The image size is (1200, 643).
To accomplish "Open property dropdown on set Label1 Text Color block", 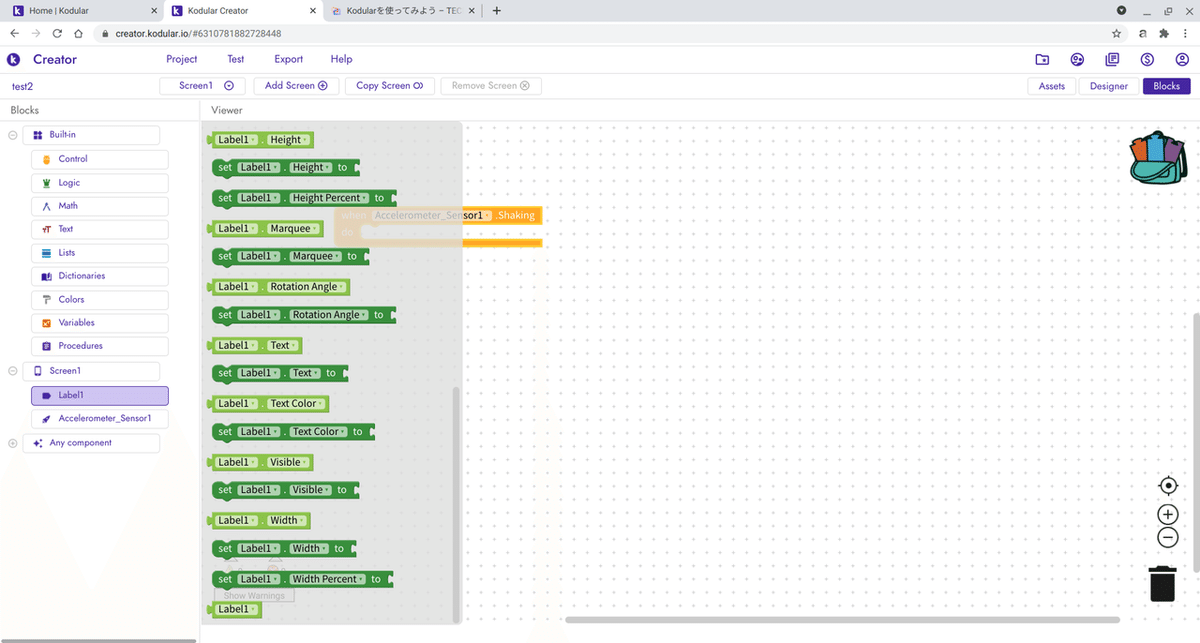I will pyautogui.click(x=316, y=432).
